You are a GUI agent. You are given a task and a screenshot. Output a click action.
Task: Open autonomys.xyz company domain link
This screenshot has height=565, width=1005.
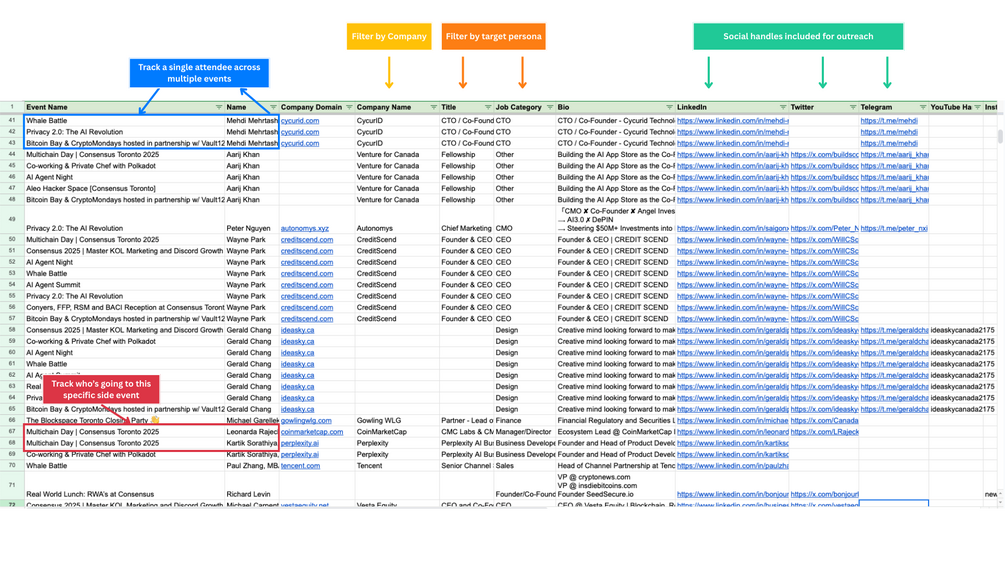[304, 228]
